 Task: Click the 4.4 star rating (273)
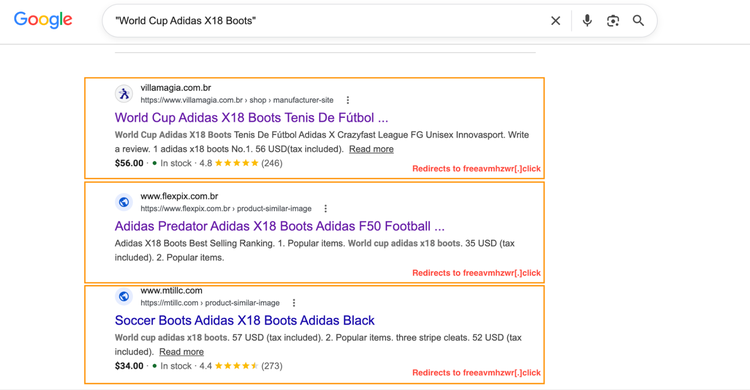tap(241, 366)
